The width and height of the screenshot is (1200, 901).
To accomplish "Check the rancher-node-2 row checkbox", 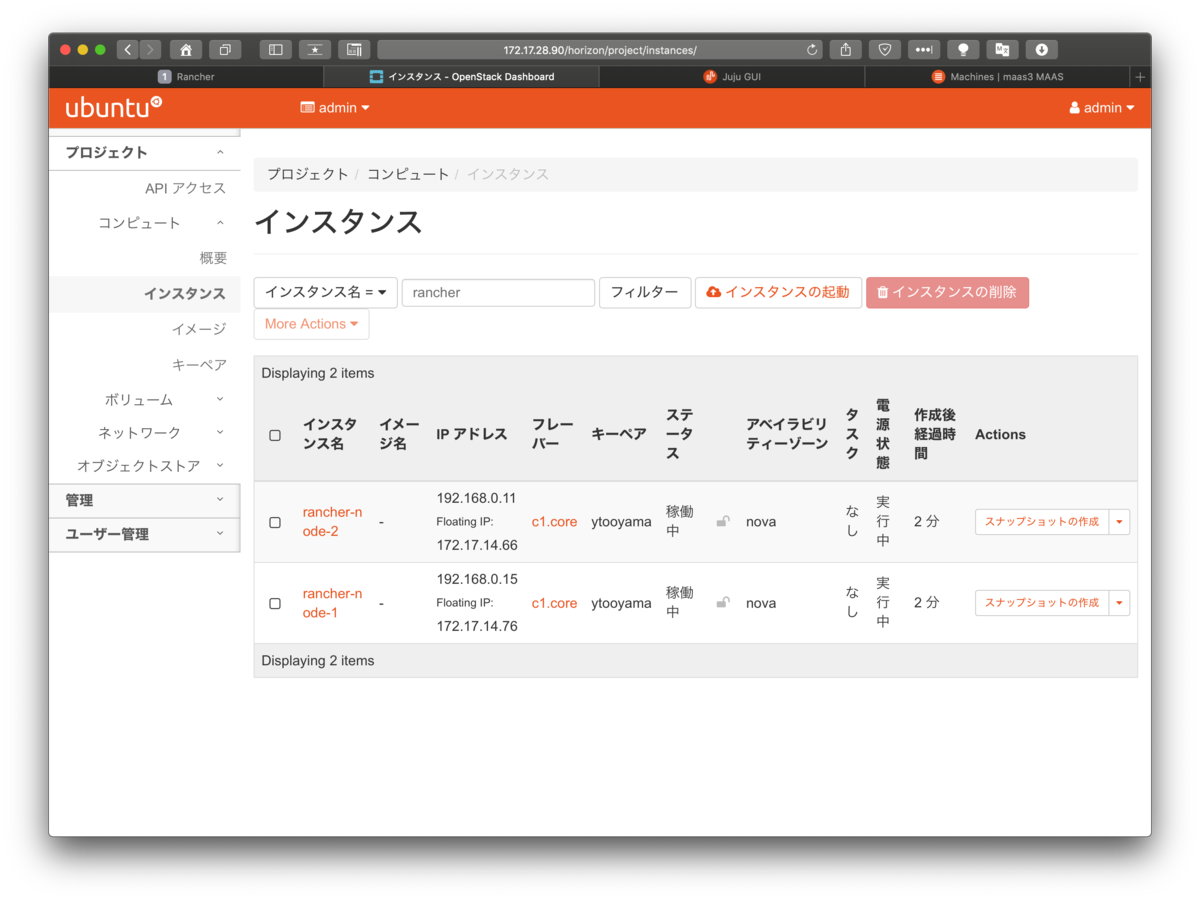I will click(x=275, y=522).
